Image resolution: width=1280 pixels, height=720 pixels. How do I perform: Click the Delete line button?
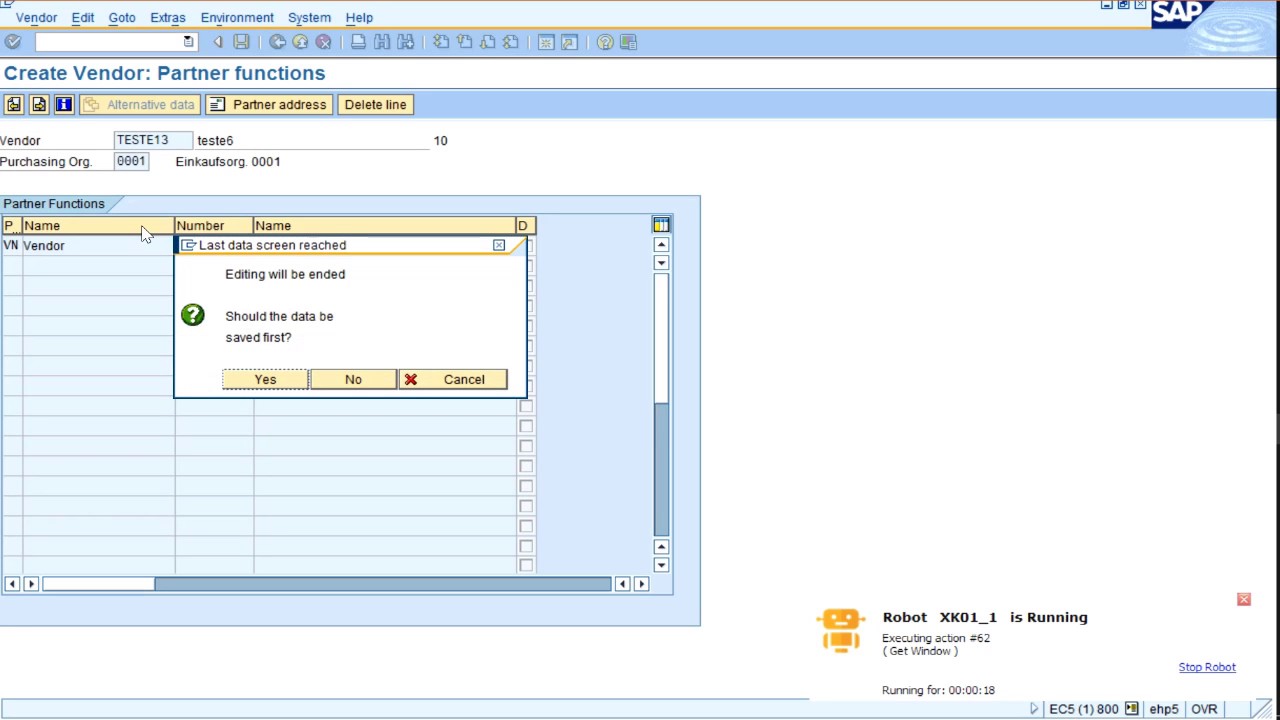(375, 104)
